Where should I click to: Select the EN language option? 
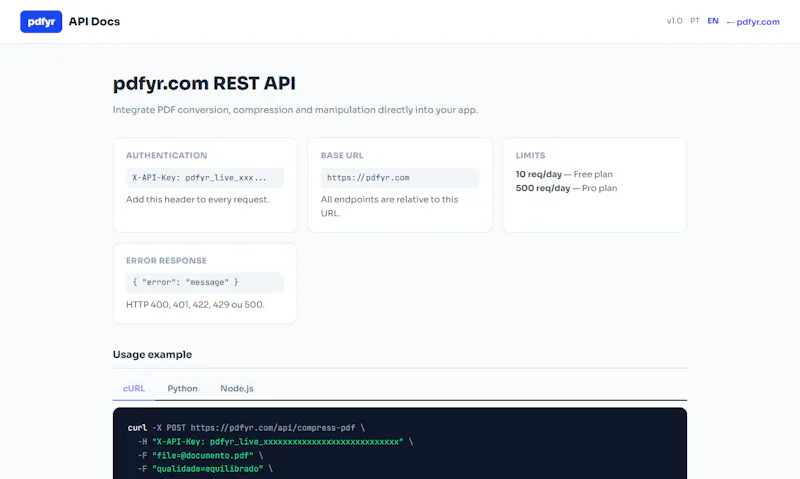click(713, 21)
